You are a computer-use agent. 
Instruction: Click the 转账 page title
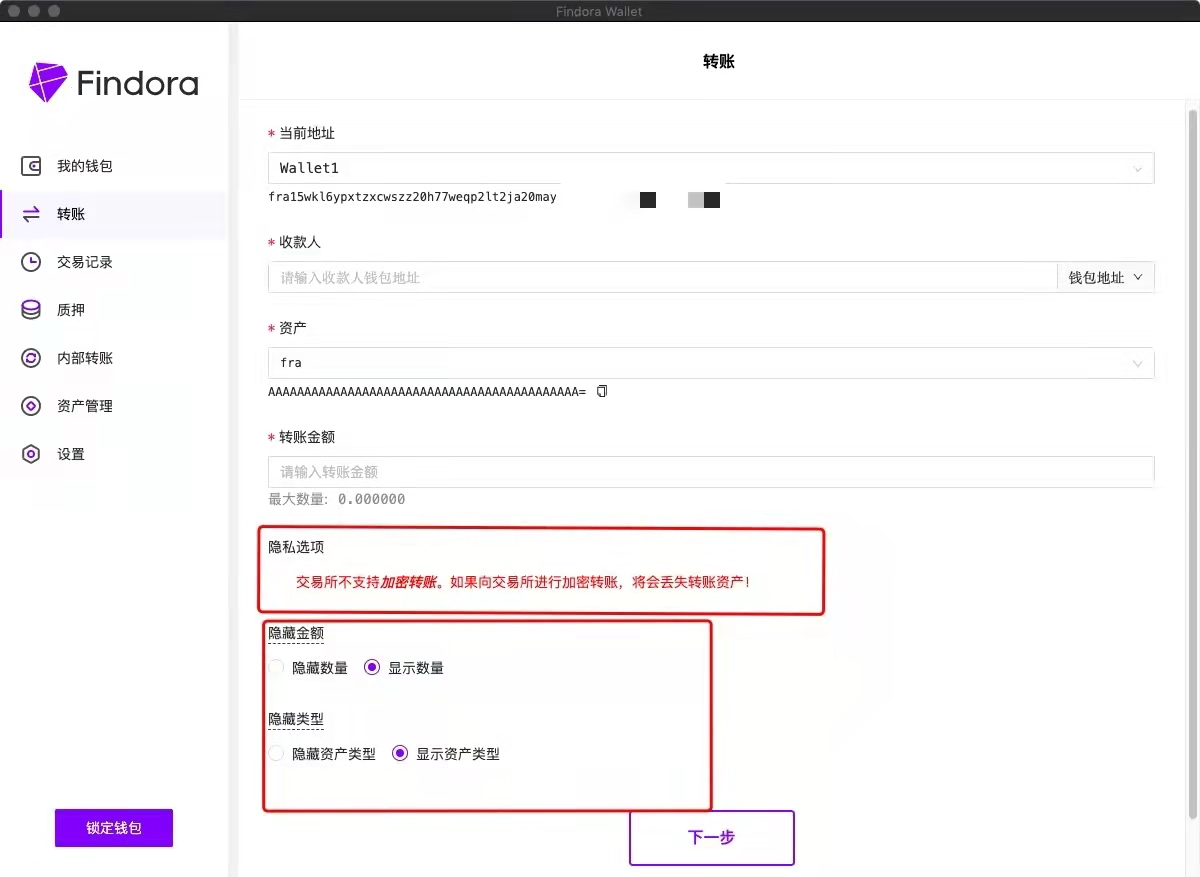point(719,61)
